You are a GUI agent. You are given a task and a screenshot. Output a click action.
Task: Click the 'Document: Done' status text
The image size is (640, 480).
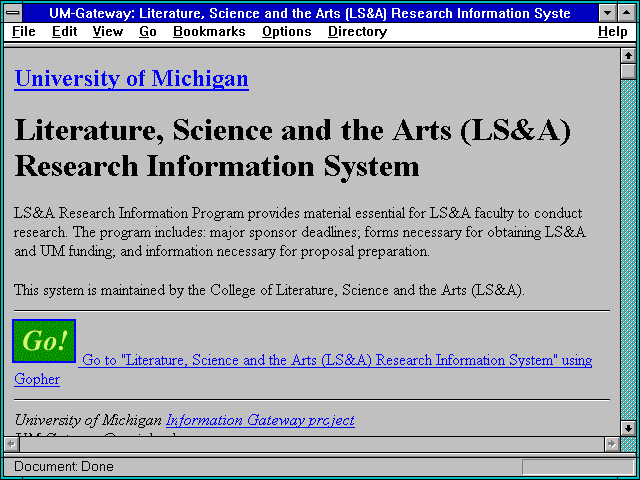[x=64, y=467]
